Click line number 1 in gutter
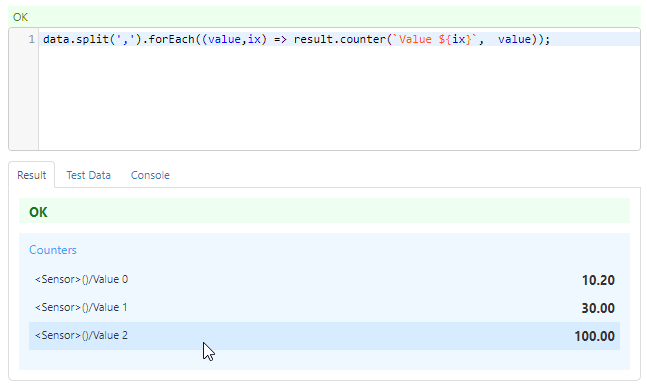Image resolution: width=647 pixels, height=389 pixels. pyautogui.click(x=31, y=39)
